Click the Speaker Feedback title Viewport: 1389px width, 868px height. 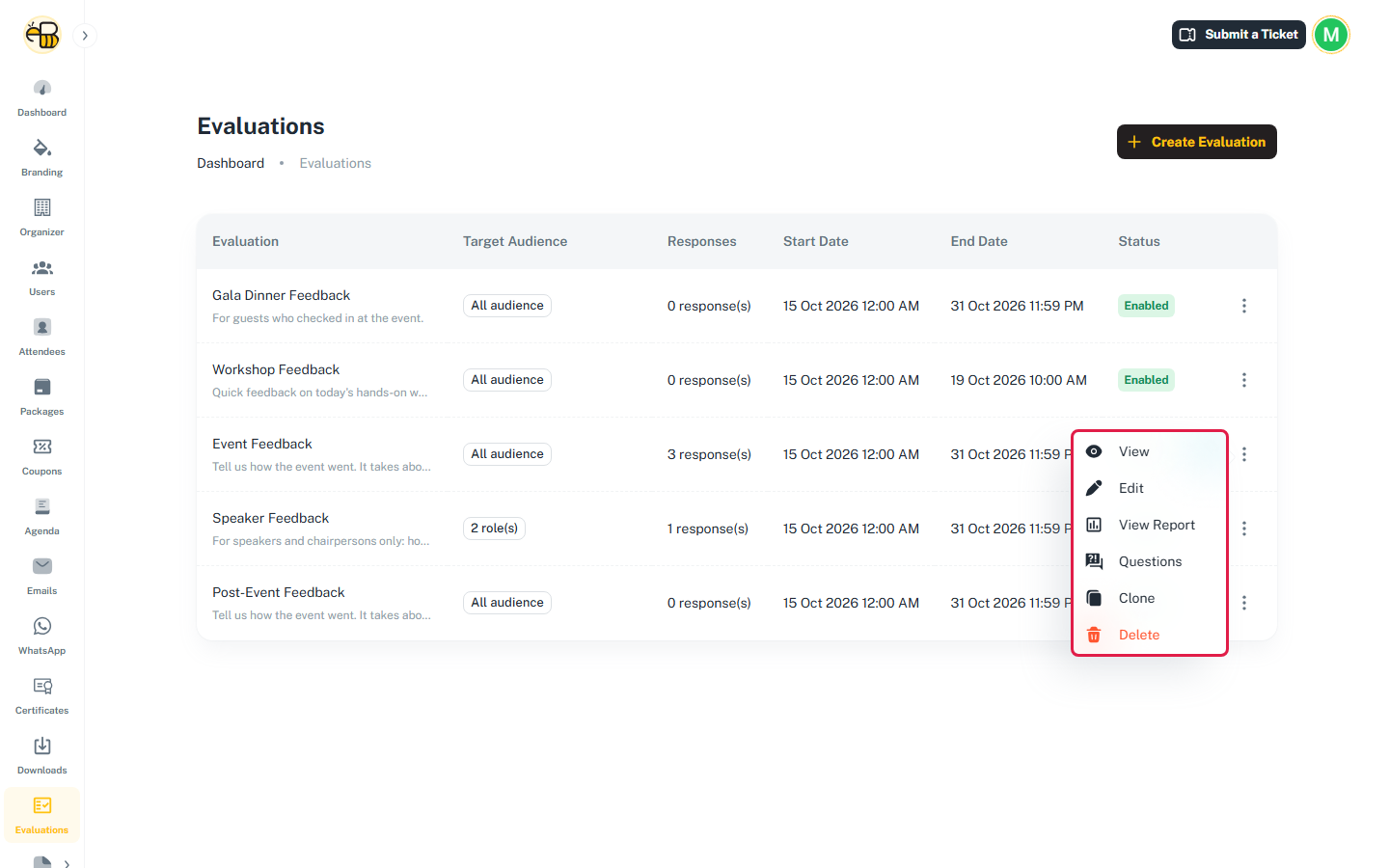pos(270,518)
